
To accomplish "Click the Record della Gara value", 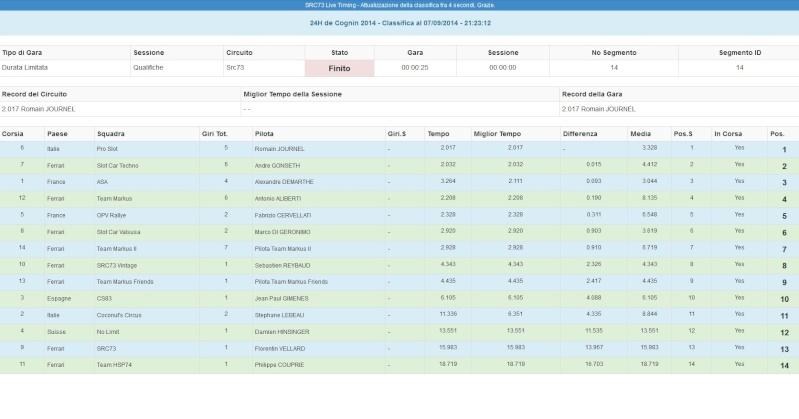I will pos(598,109).
